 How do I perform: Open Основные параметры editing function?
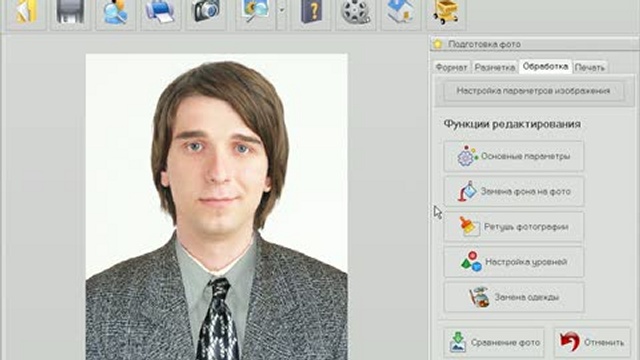point(513,156)
